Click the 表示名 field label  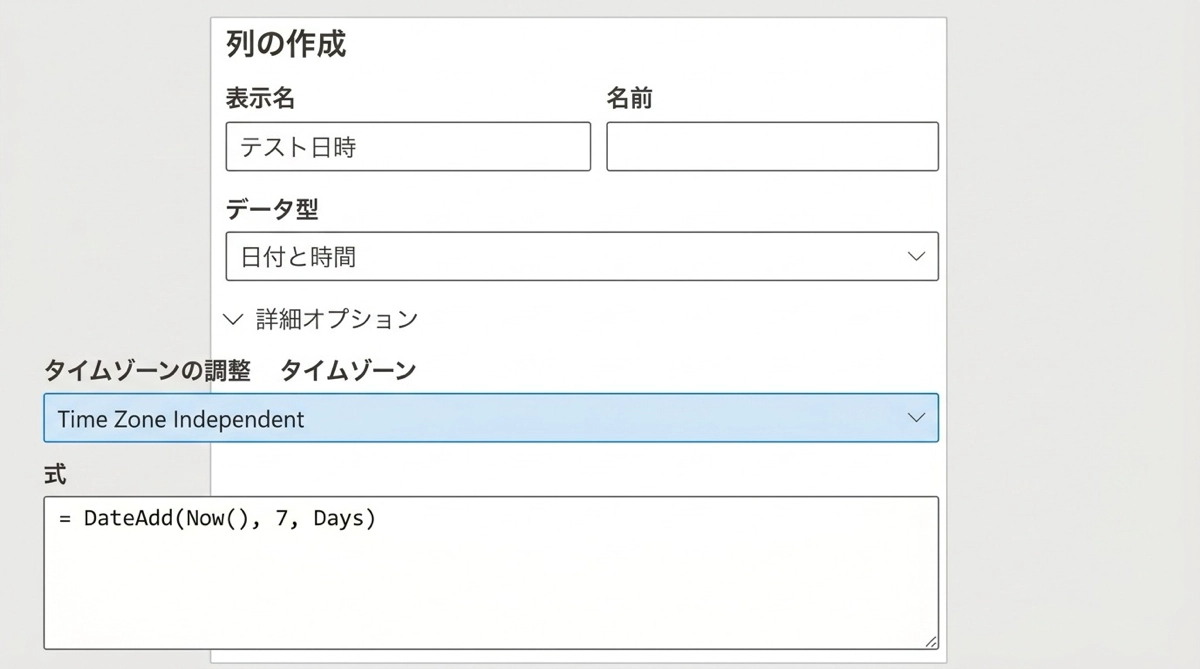pyautogui.click(x=260, y=98)
